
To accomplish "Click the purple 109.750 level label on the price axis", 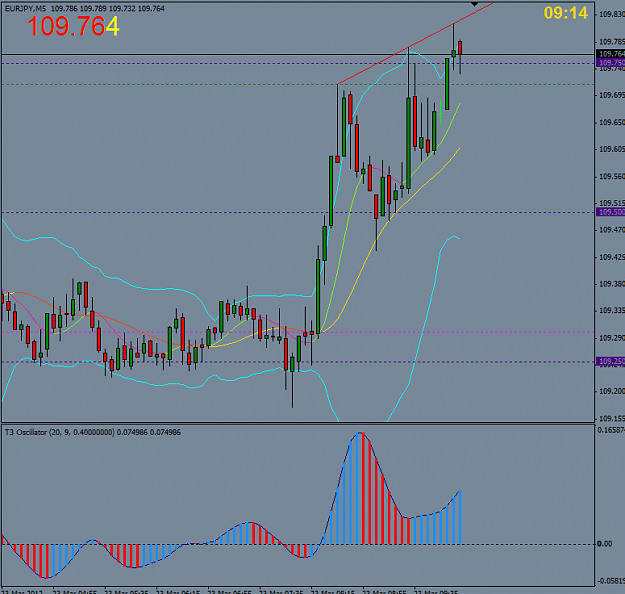I will [610, 63].
